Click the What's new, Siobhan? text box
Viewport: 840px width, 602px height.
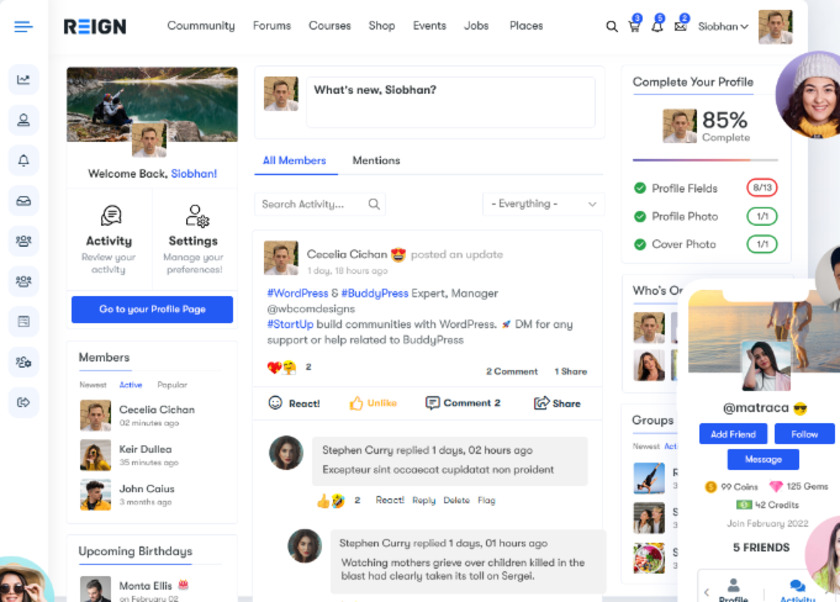451,102
